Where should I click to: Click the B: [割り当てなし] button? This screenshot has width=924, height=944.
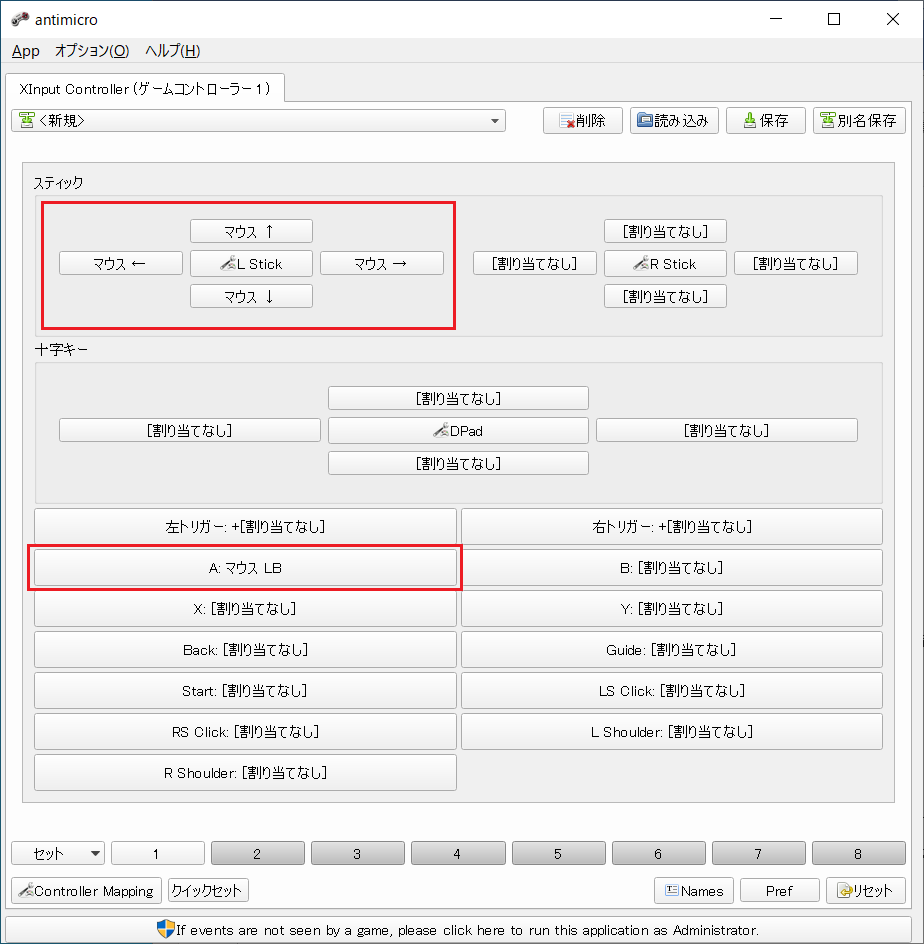672,568
